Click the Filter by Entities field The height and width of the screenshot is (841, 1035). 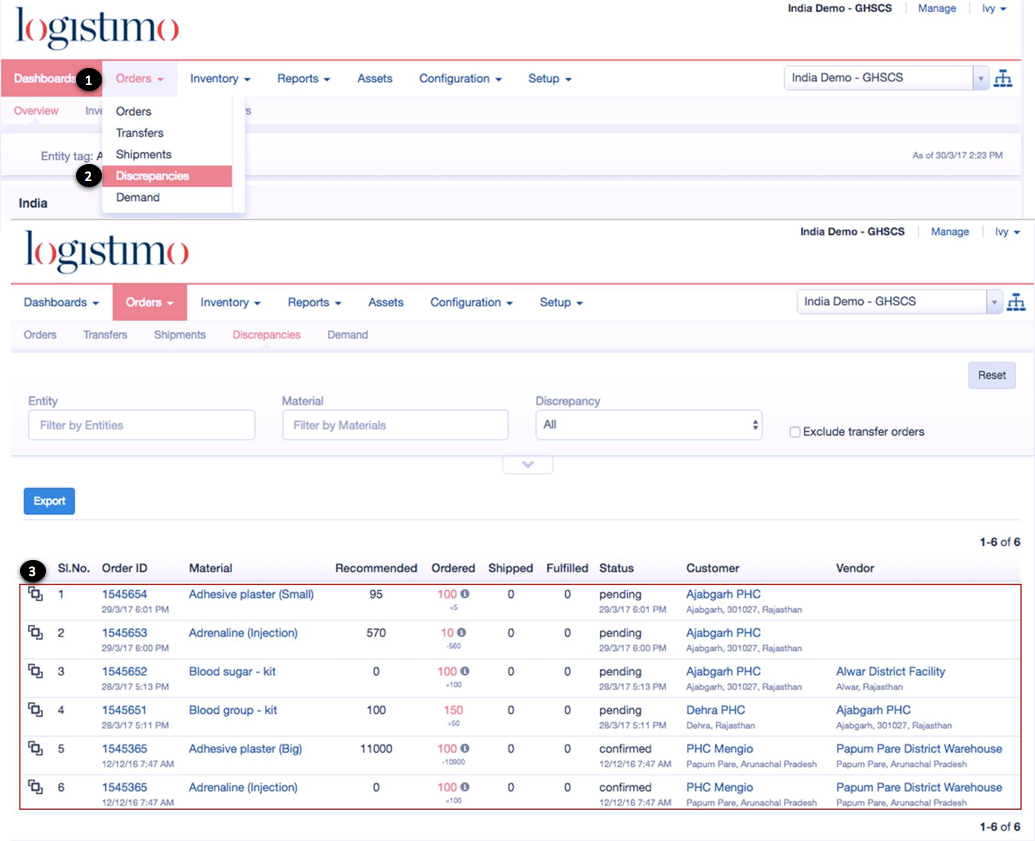(x=141, y=425)
